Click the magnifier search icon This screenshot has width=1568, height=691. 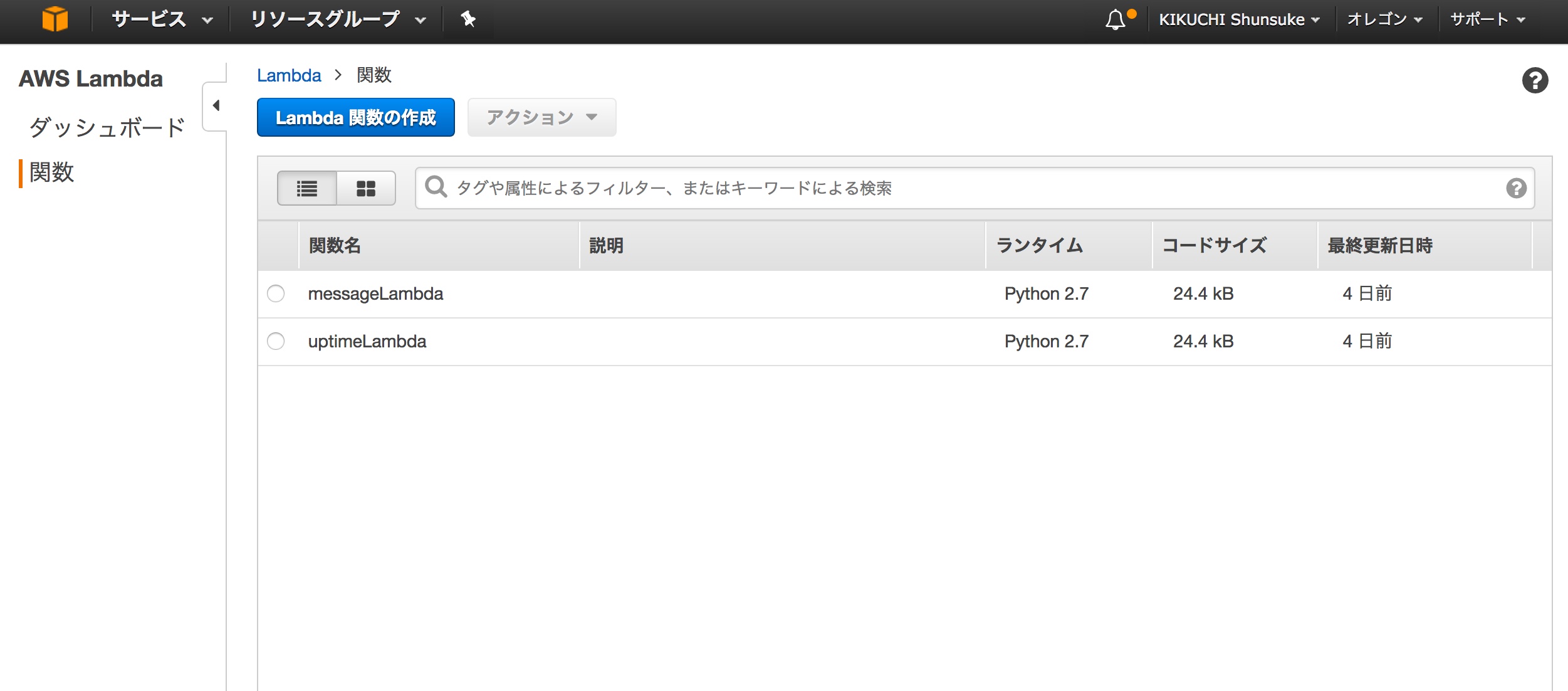436,187
